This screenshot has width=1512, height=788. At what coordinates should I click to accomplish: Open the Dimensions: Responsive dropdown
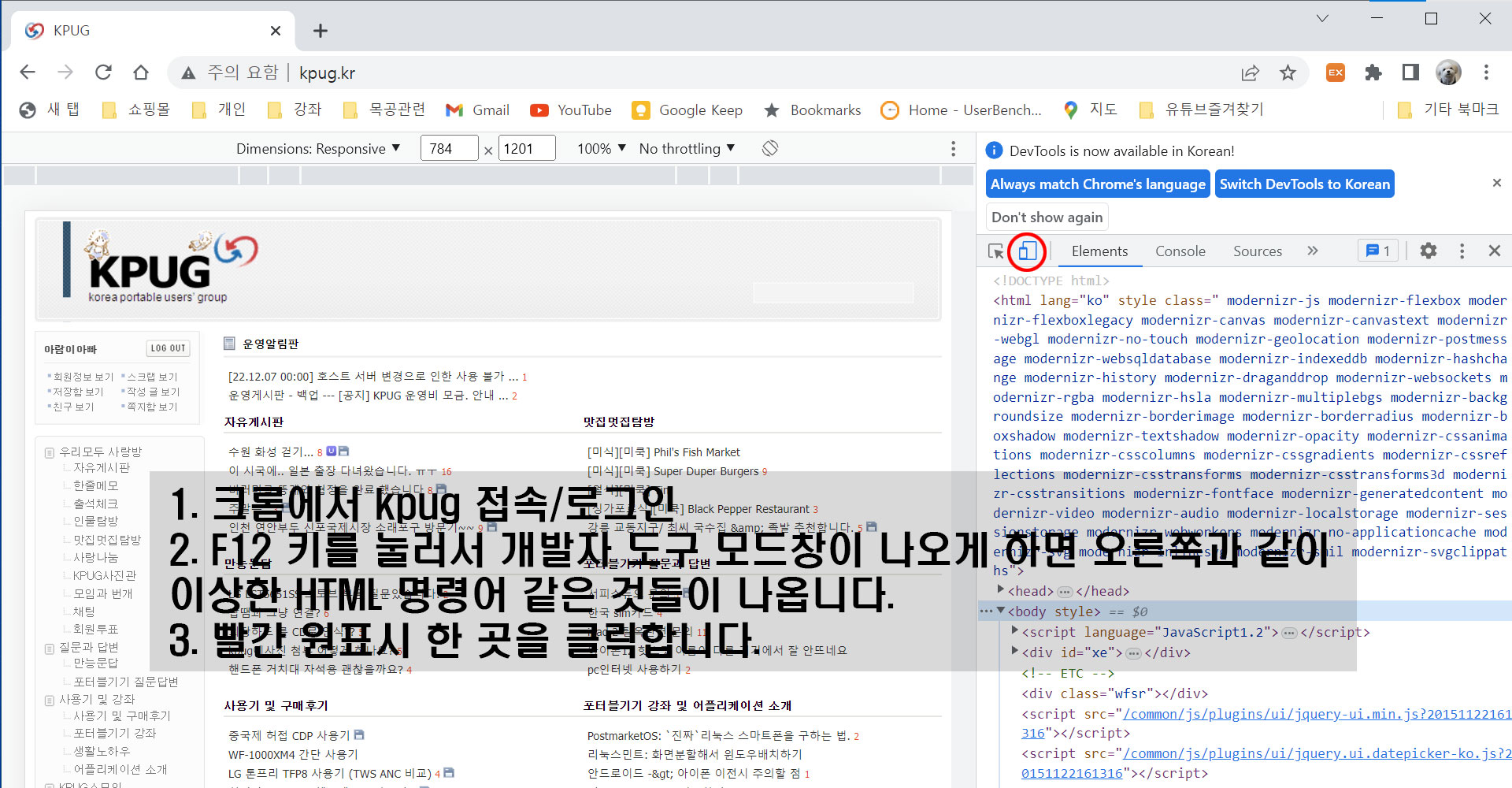coord(318,148)
